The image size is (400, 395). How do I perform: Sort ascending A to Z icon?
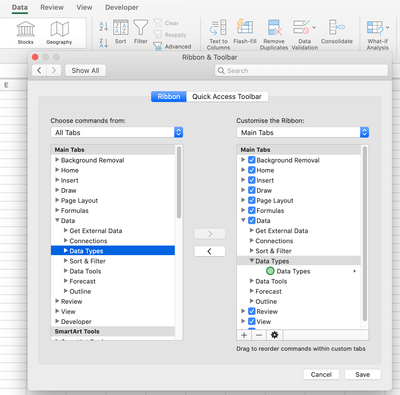coord(104,26)
